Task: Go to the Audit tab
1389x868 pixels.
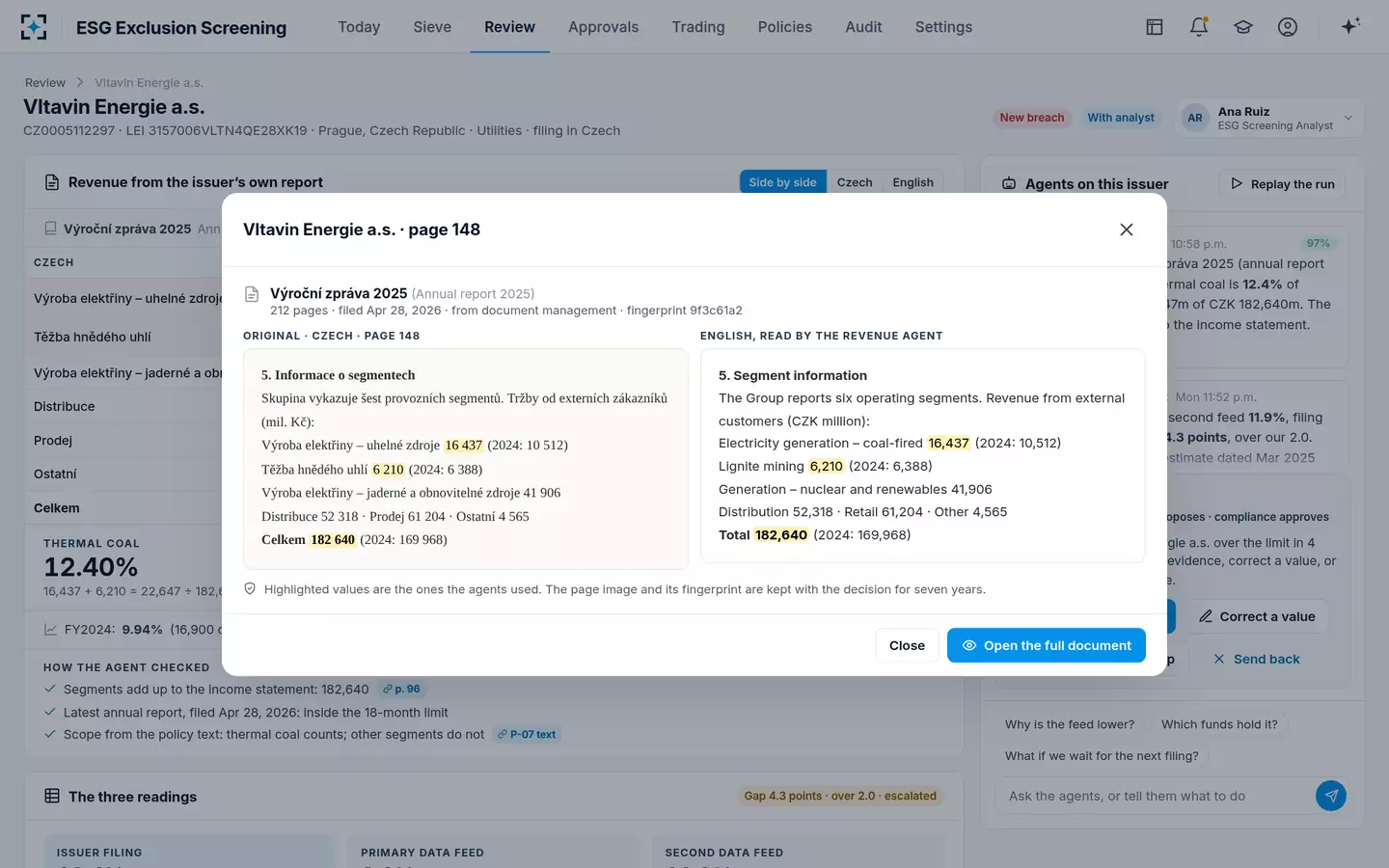Action: click(863, 27)
